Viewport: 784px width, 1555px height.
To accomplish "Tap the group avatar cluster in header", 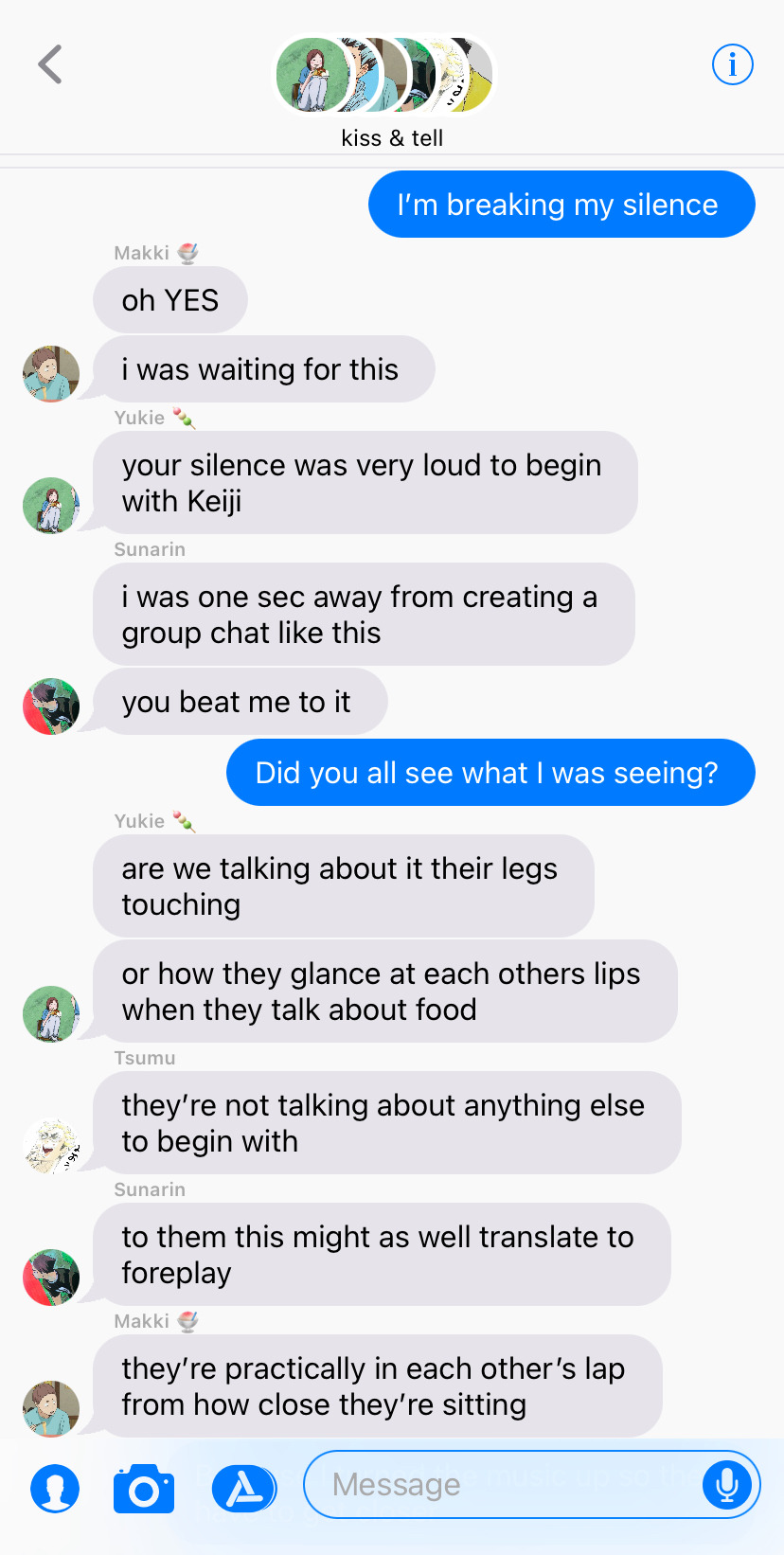I will click(384, 75).
